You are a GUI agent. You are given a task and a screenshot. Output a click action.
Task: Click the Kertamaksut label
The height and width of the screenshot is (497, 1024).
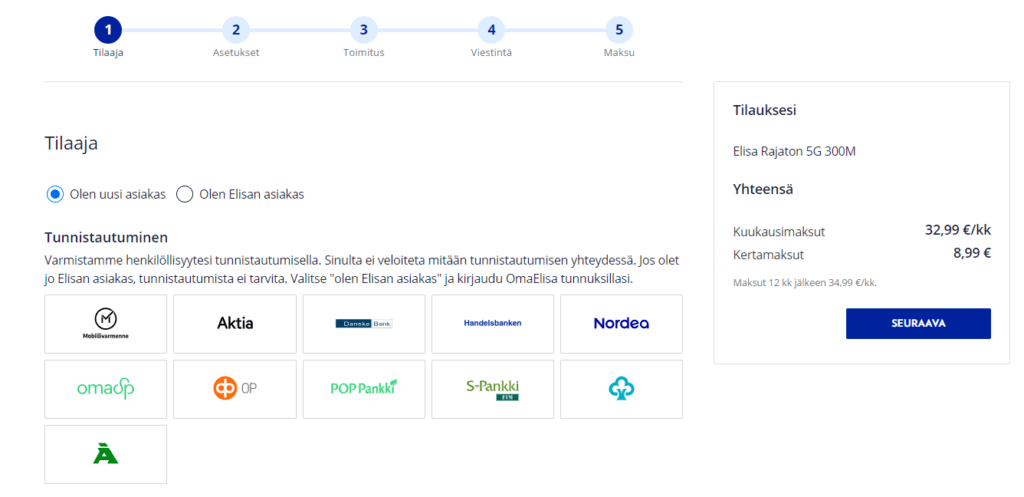point(769,255)
